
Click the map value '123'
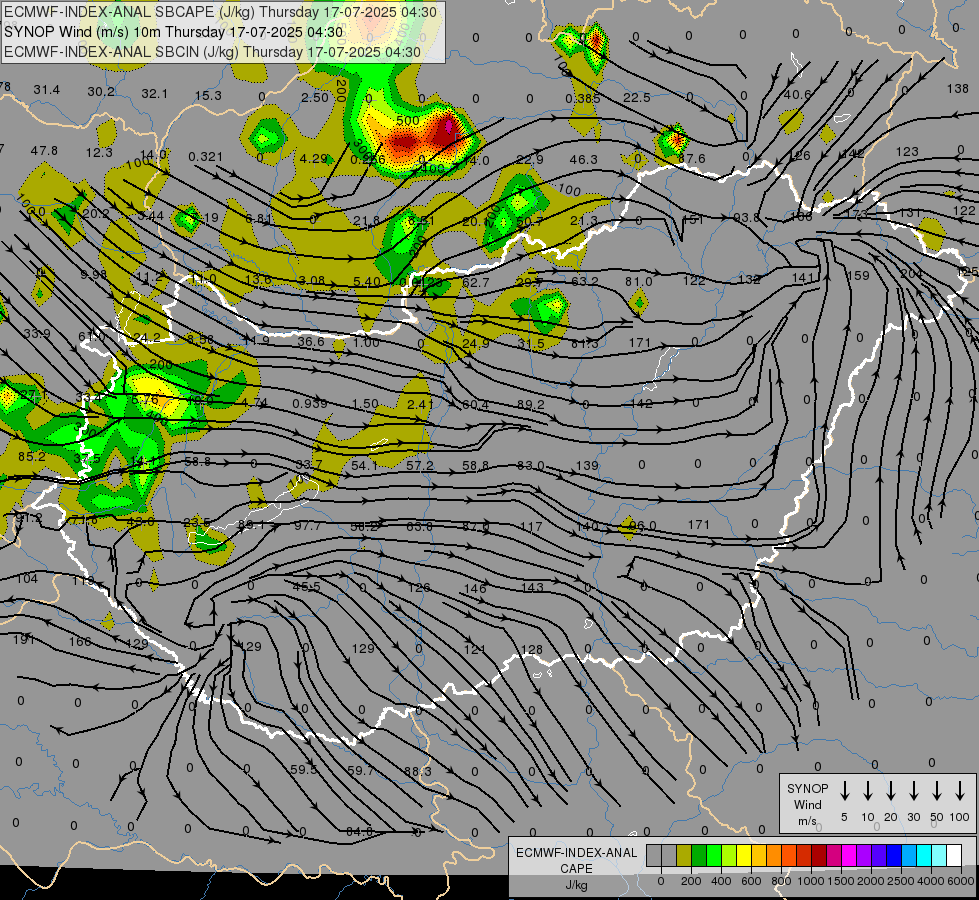[907, 151]
